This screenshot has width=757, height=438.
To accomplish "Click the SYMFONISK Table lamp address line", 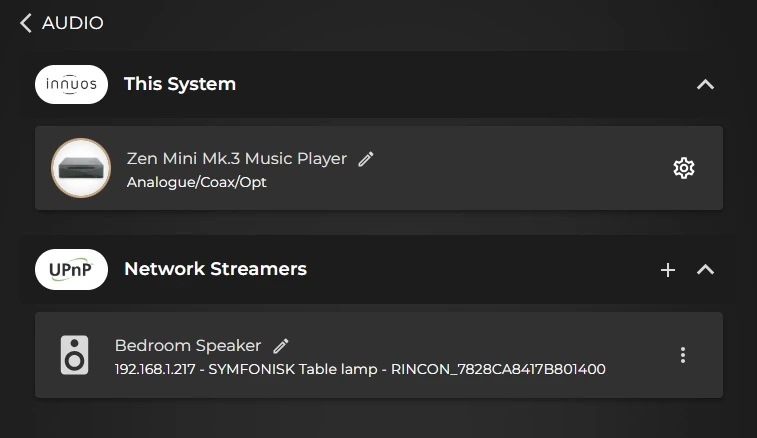I will click(x=360, y=369).
